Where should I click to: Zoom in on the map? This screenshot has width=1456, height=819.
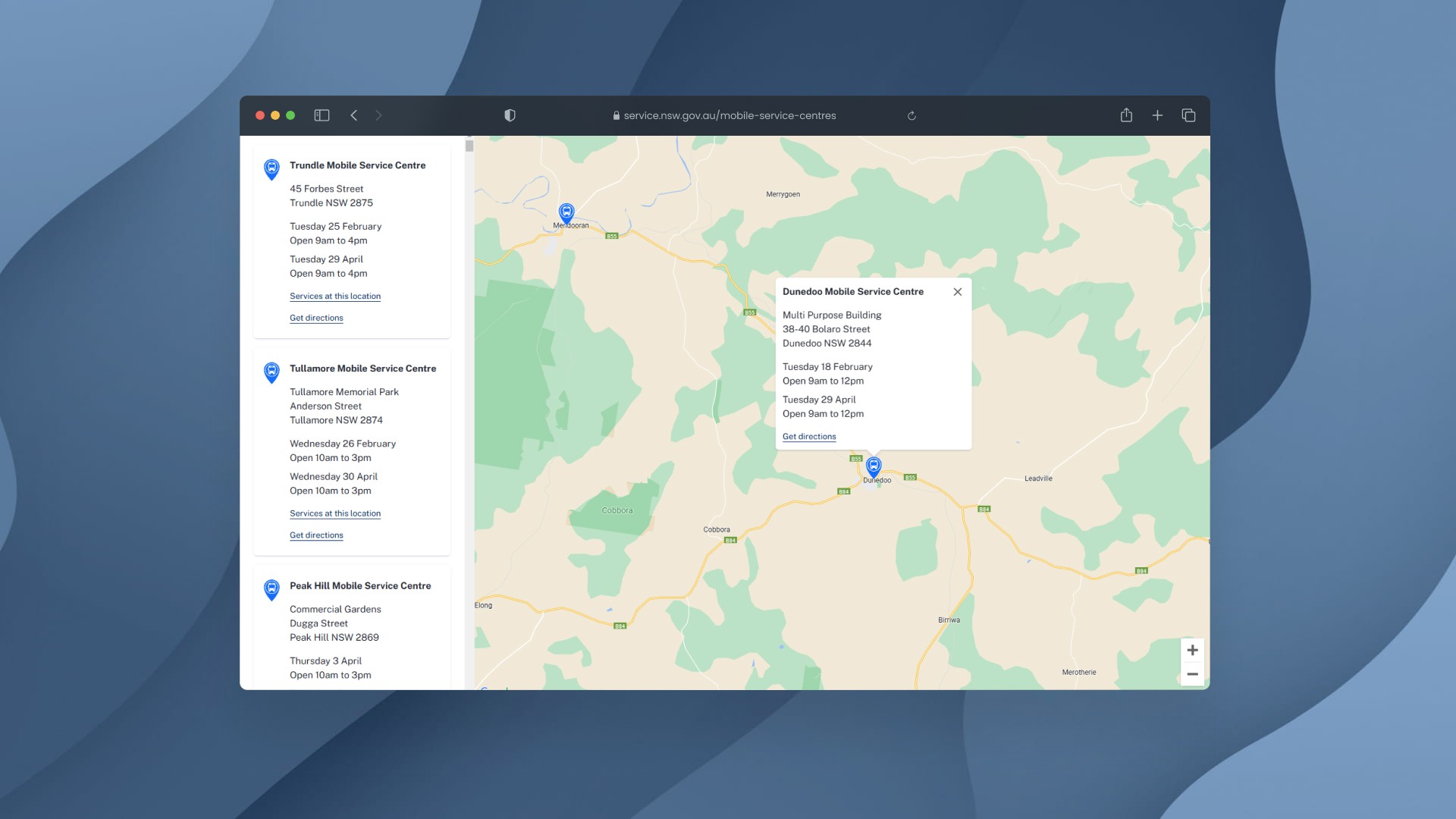click(1192, 650)
